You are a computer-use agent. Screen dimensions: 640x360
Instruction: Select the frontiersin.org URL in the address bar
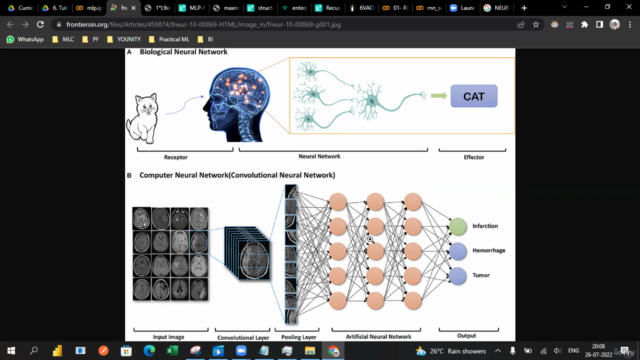tap(203, 24)
